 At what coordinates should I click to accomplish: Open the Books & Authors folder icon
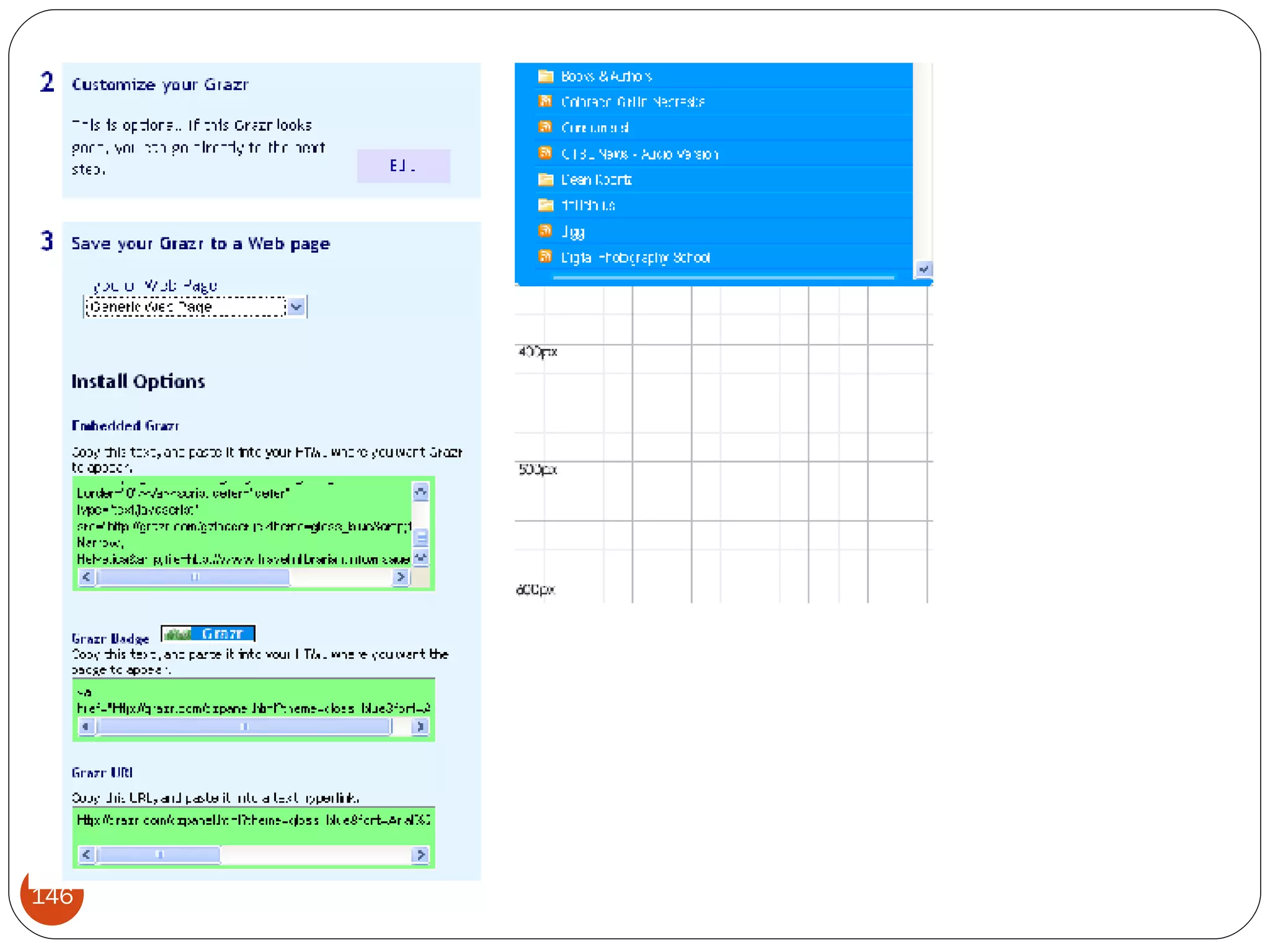545,76
